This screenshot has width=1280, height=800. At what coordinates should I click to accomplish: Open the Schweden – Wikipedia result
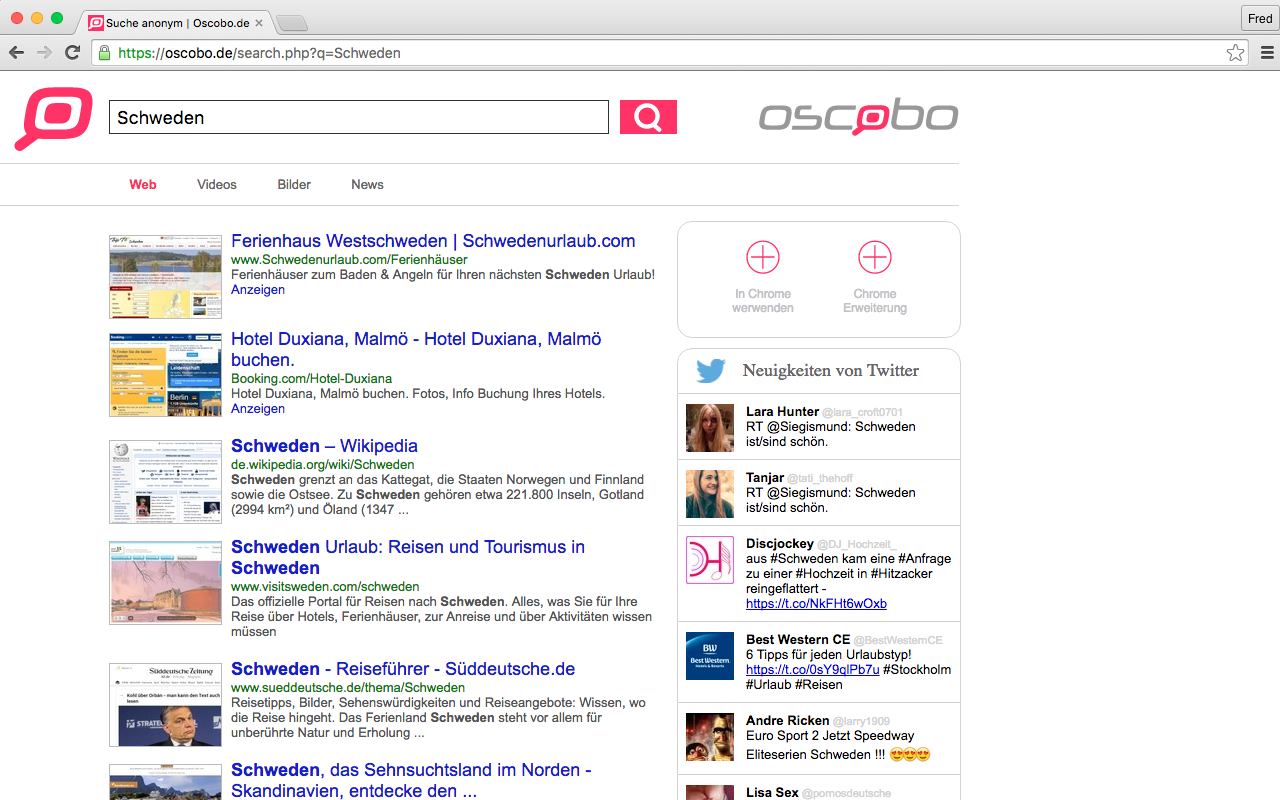point(324,446)
